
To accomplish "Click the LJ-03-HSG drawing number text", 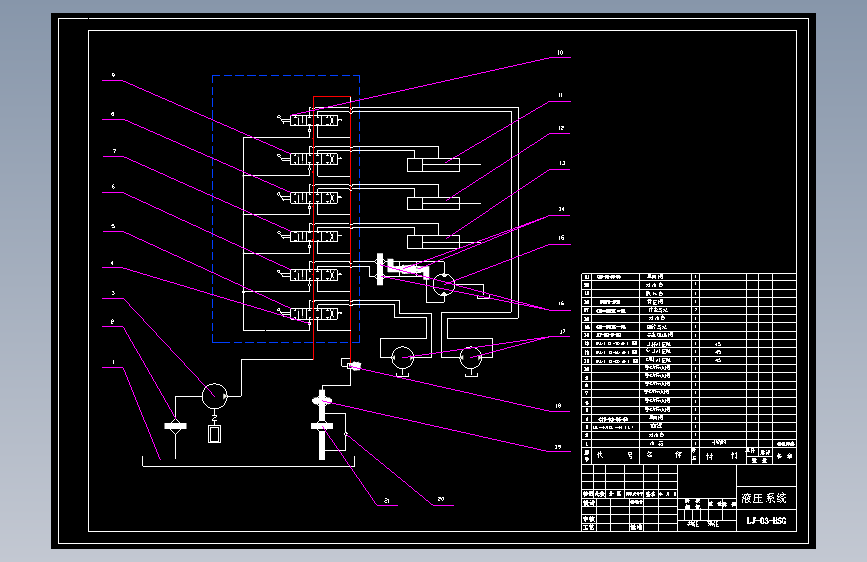I will 766,521.
